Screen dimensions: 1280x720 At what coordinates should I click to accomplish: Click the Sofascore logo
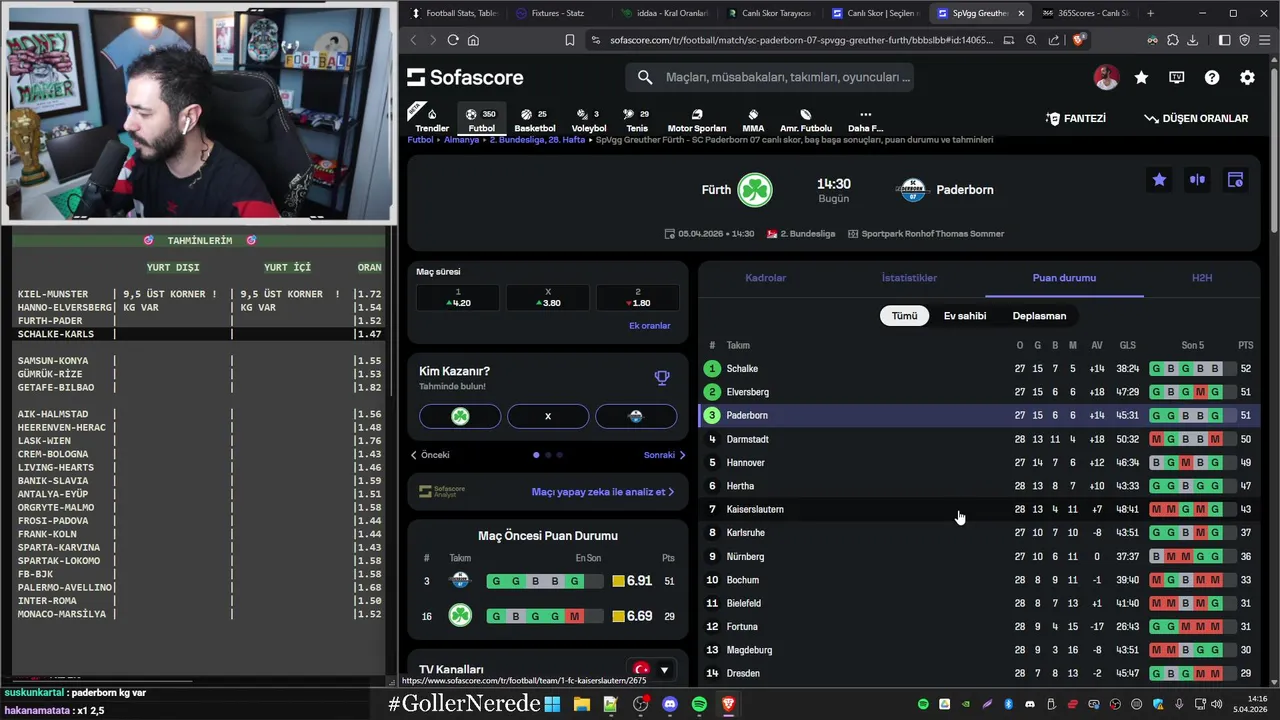click(x=465, y=77)
